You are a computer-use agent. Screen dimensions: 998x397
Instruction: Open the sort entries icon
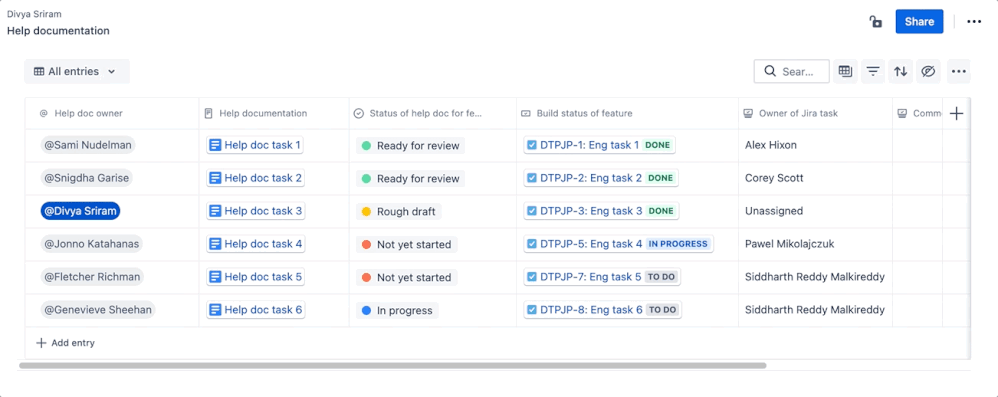point(901,71)
